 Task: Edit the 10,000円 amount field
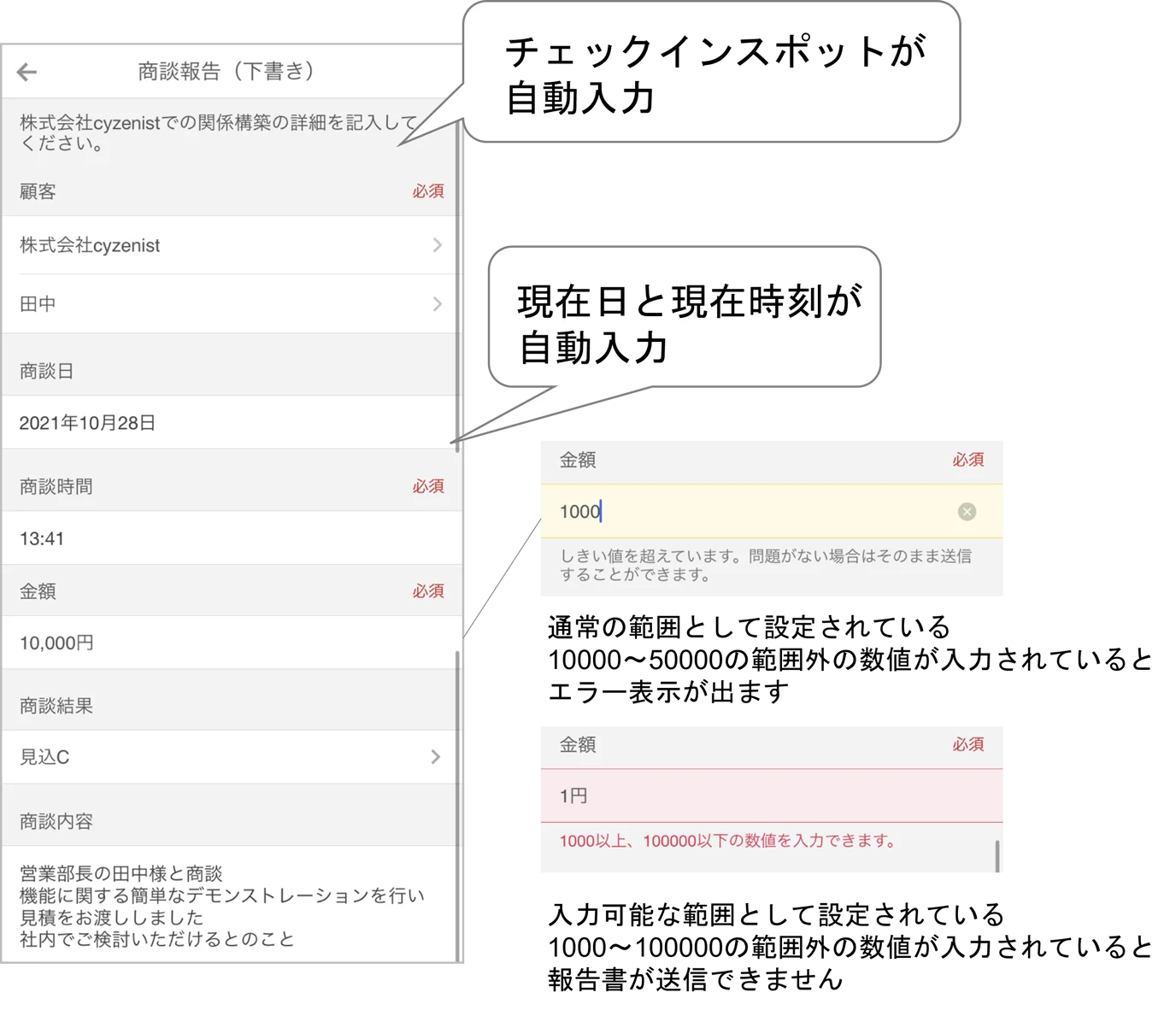(x=229, y=643)
